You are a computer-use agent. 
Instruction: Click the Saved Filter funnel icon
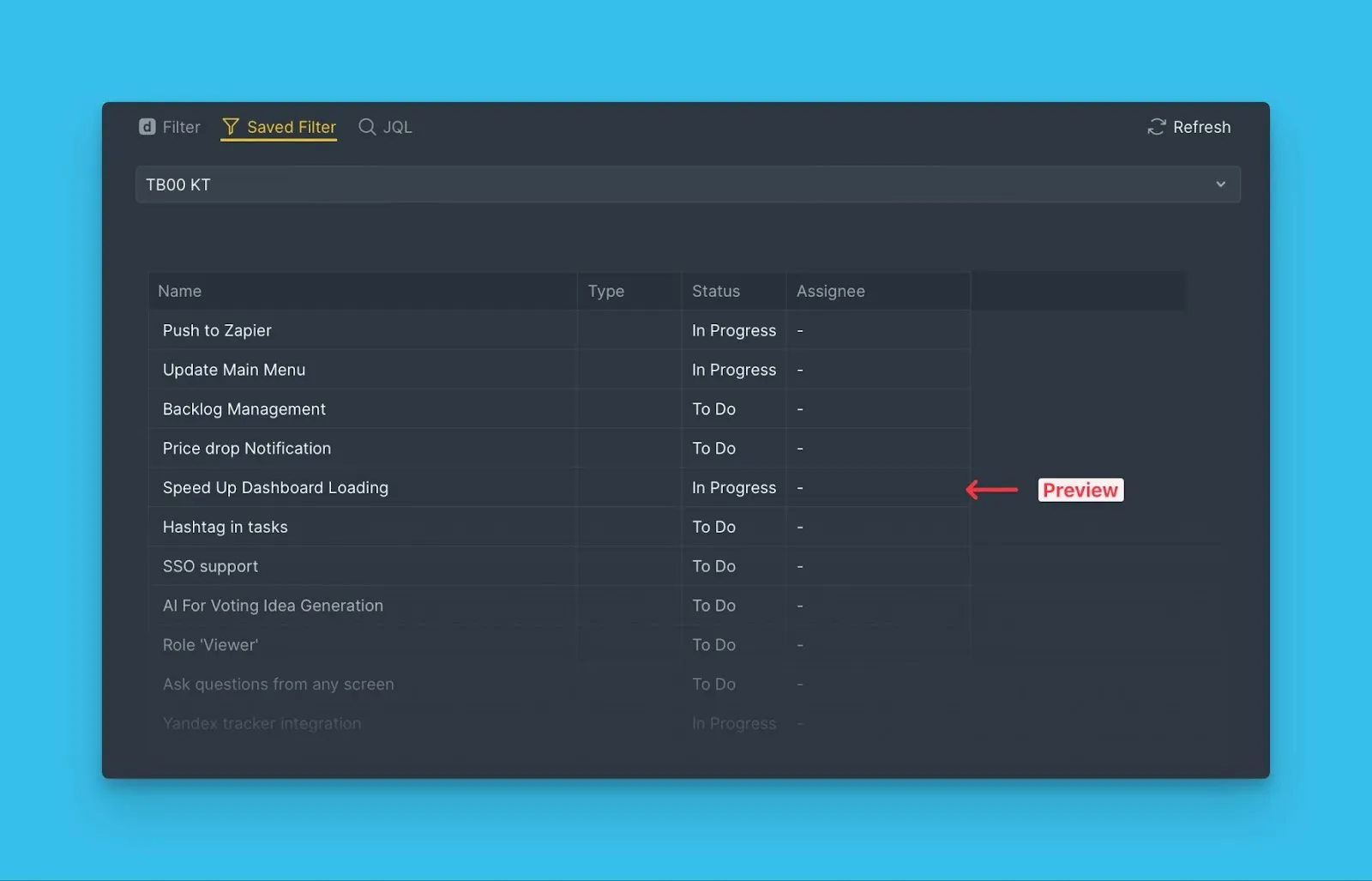pos(231,127)
